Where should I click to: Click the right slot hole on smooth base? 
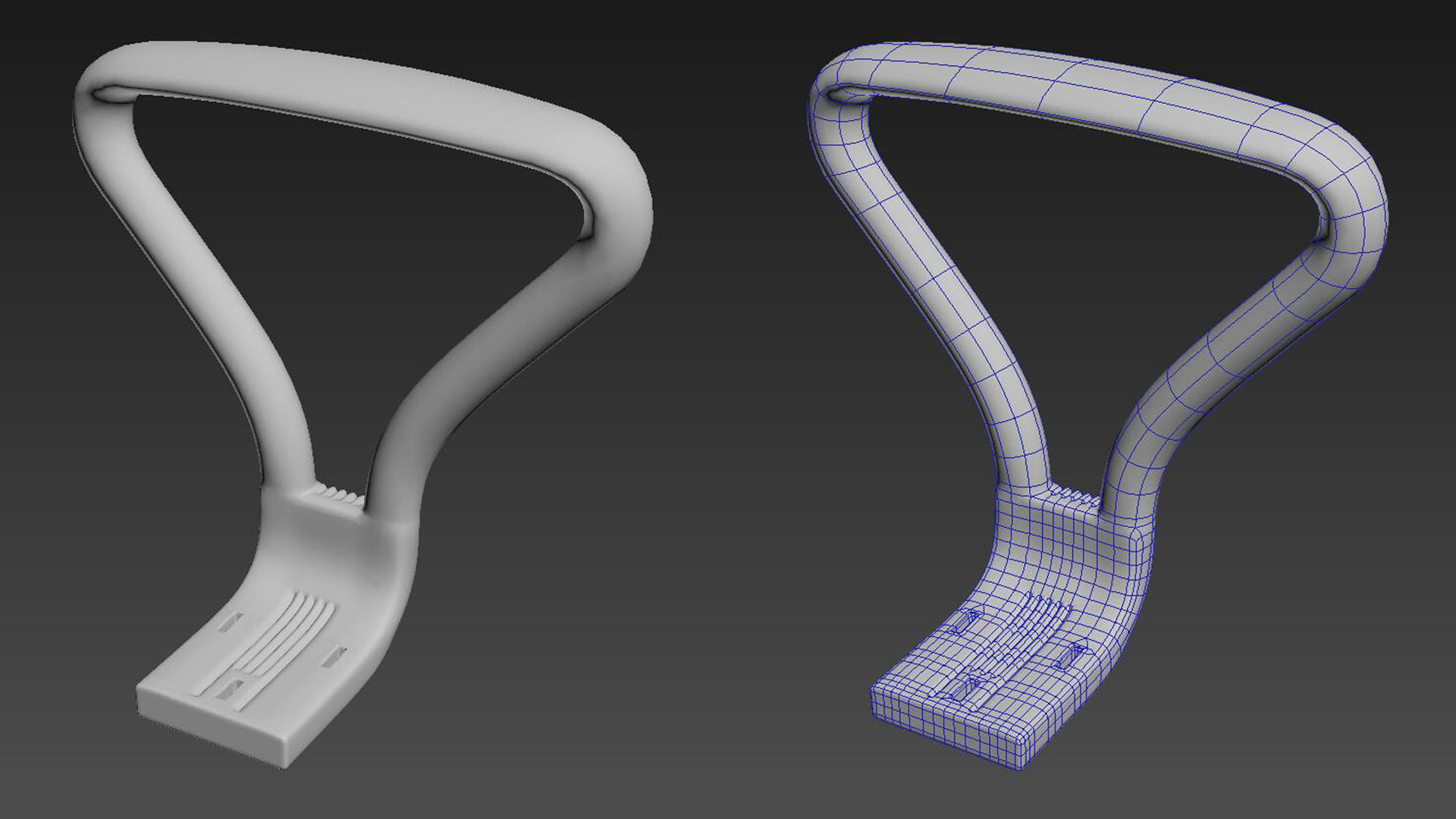(333, 657)
